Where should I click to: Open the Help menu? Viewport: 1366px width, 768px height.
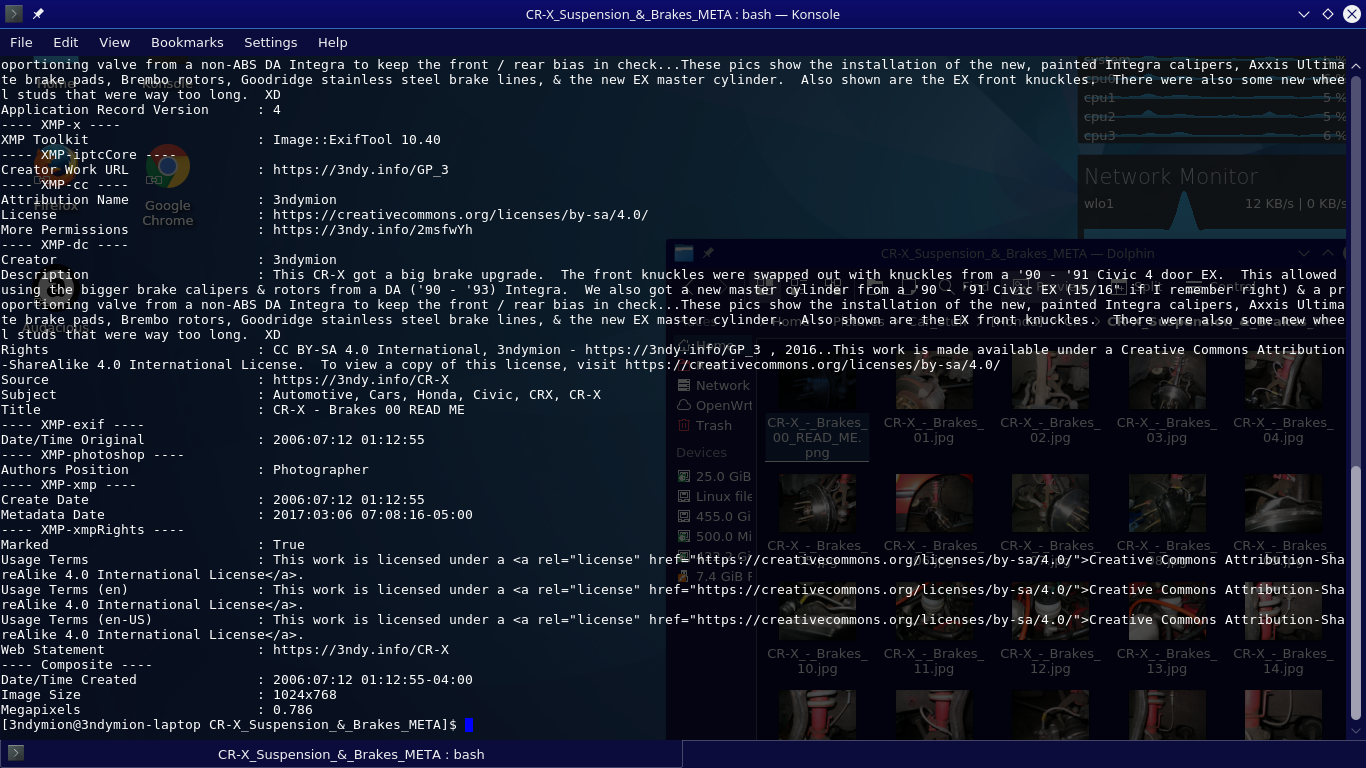333,42
